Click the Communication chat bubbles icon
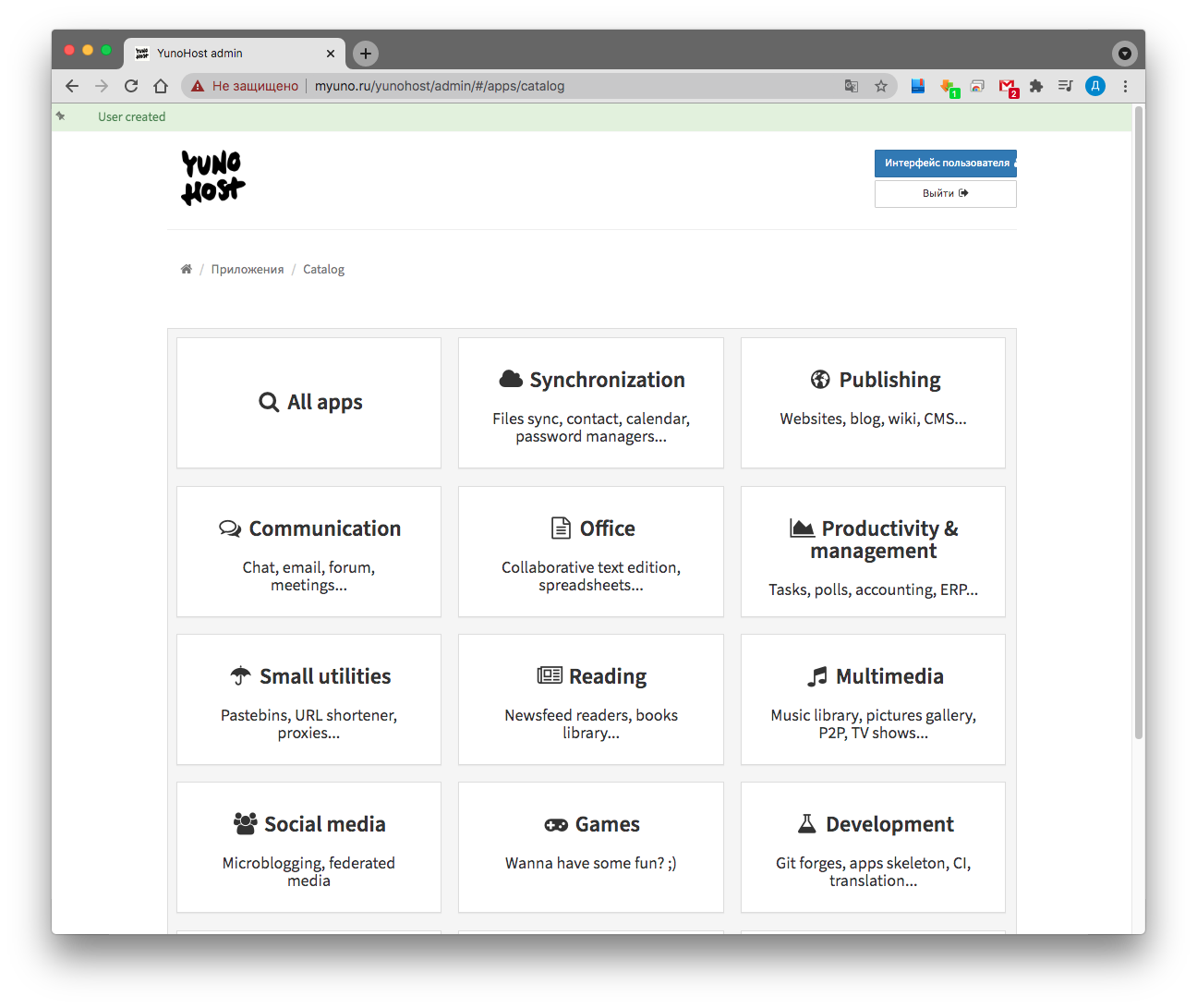The width and height of the screenshot is (1197, 1008). pyautogui.click(x=230, y=528)
